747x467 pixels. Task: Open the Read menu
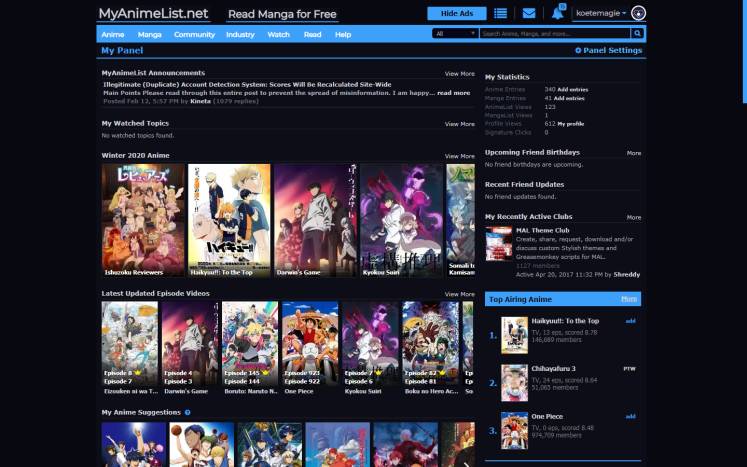(x=313, y=34)
